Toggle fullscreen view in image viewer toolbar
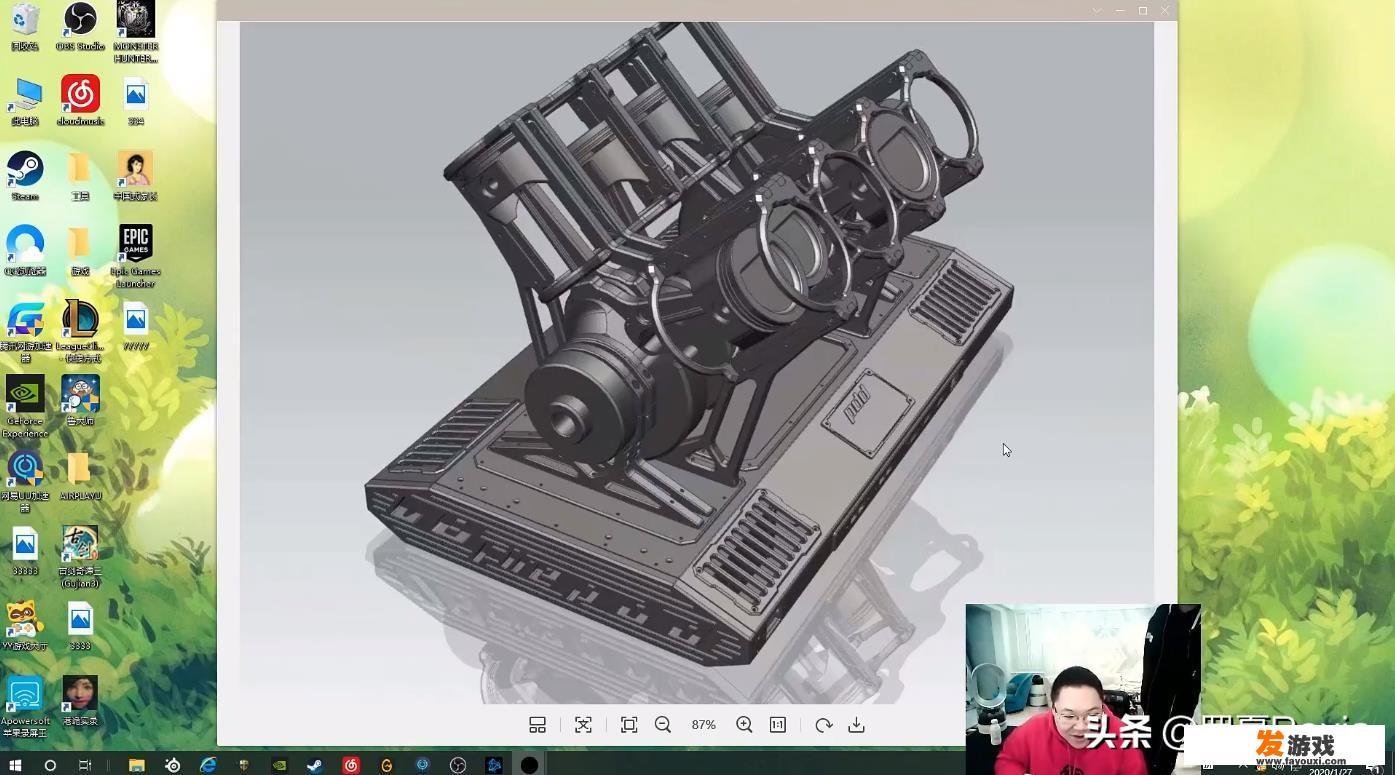The width and height of the screenshot is (1395, 775). tap(629, 725)
